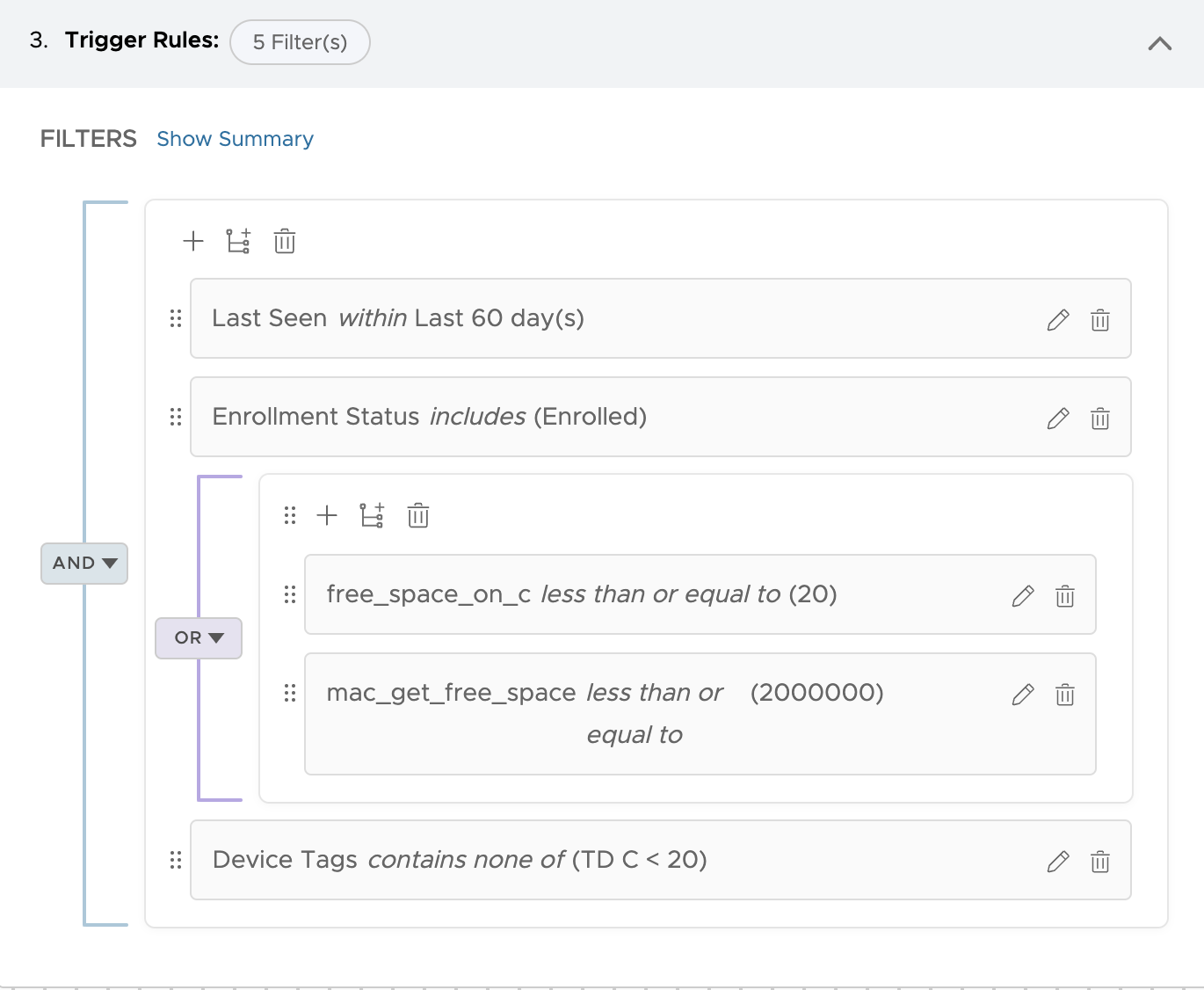Viewport: 1204px width, 990px height.
Task: Click the Add Rule plus icon in top group
Action: coord(193,241)
